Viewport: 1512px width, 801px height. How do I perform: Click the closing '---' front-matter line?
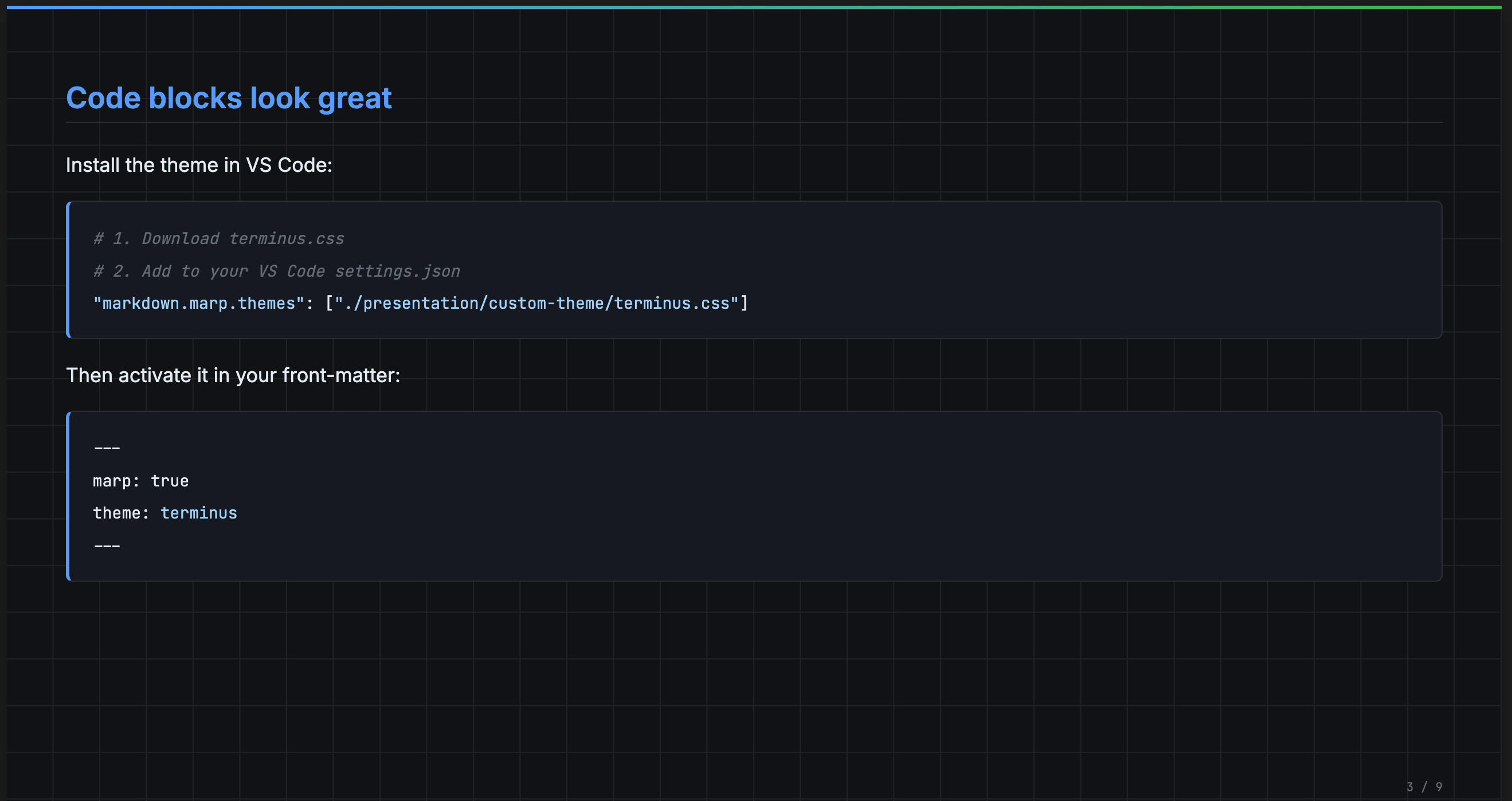click(x=107, y=547)
